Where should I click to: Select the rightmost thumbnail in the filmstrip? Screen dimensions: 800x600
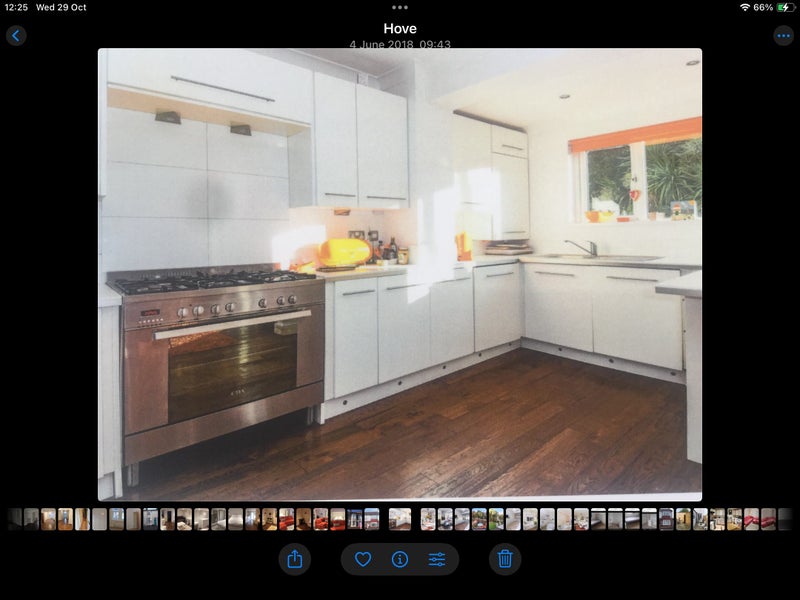point(785,519)
